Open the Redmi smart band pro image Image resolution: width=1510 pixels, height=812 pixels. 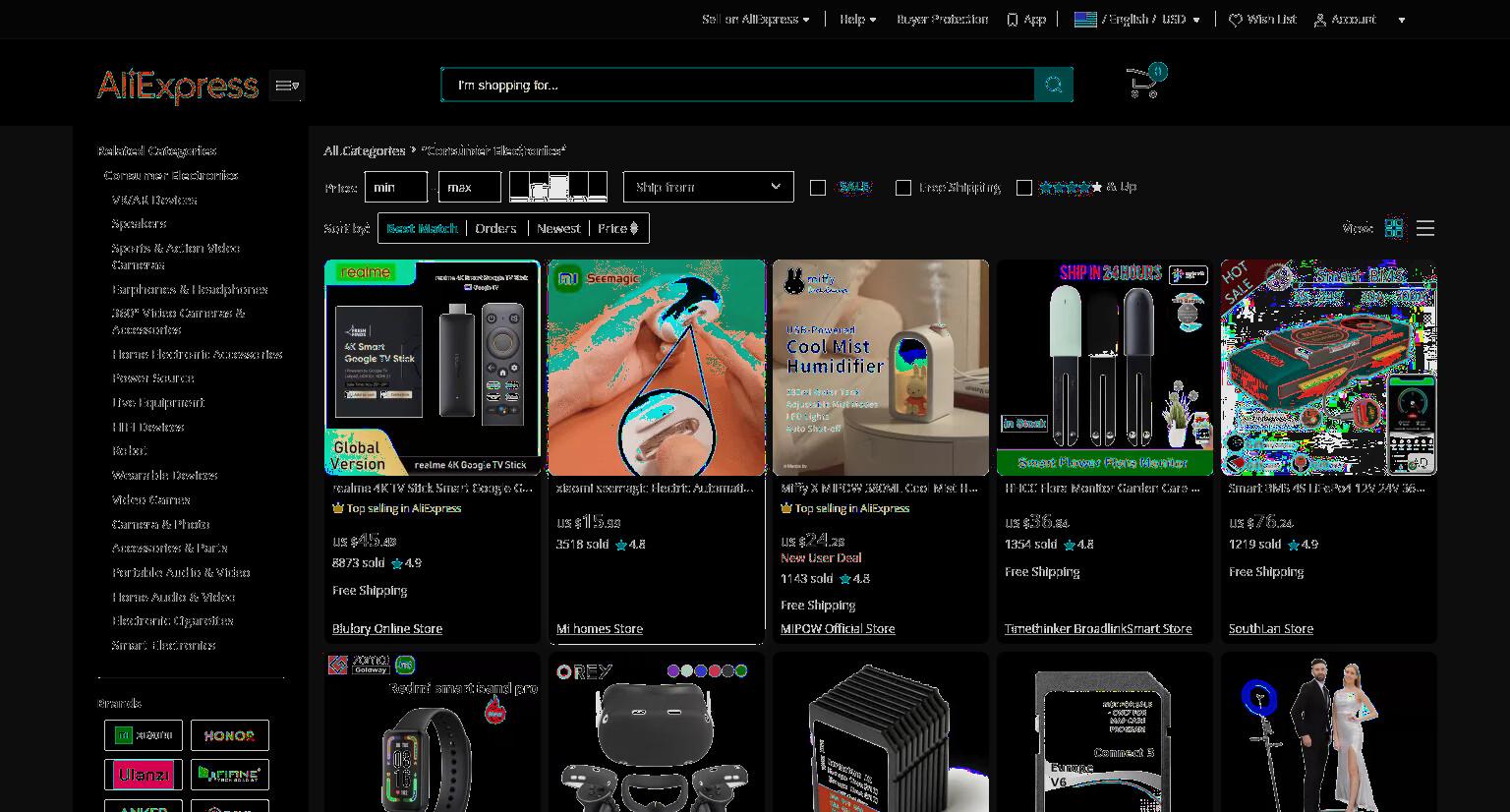coord(433,732)
